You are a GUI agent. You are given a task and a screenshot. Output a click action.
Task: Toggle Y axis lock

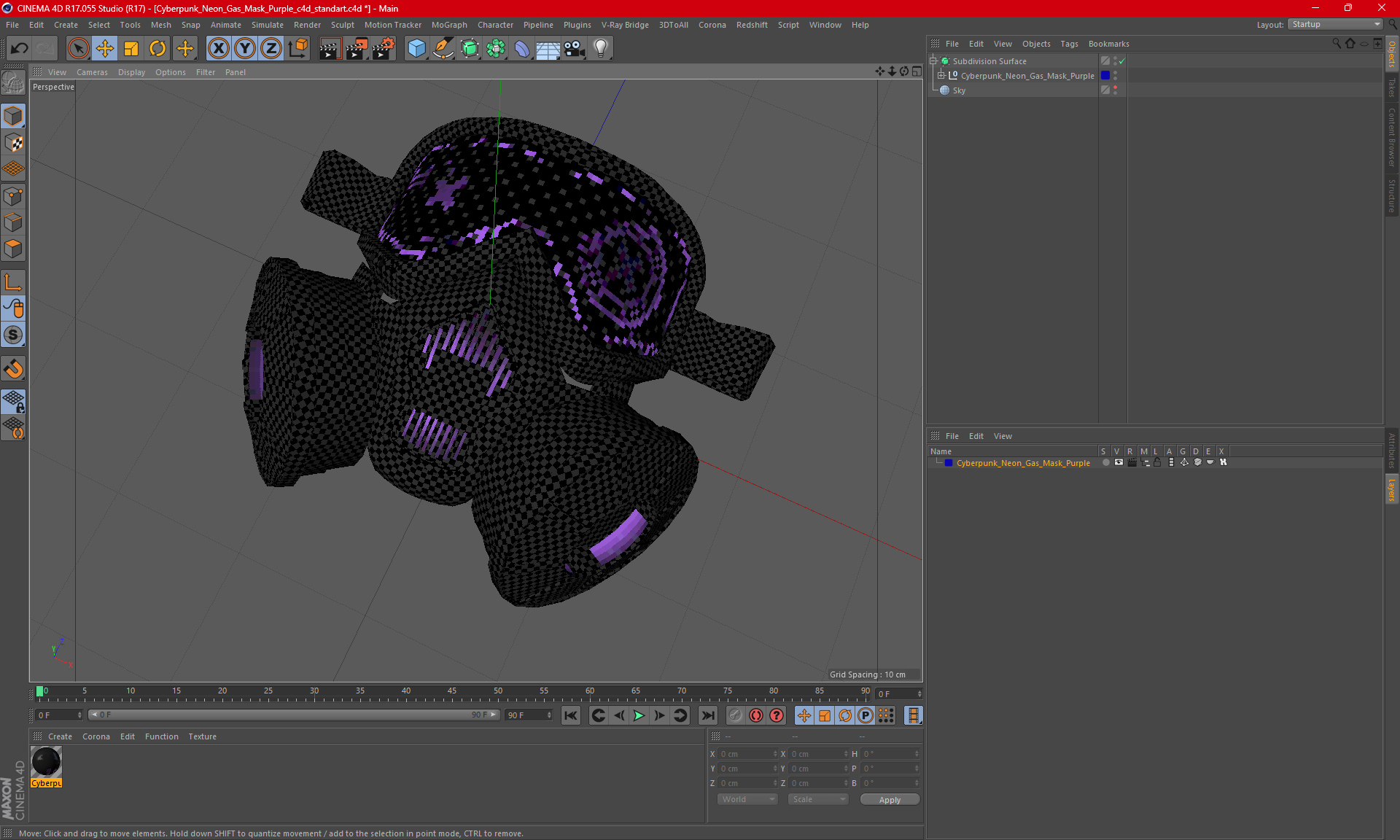[245, 49]
